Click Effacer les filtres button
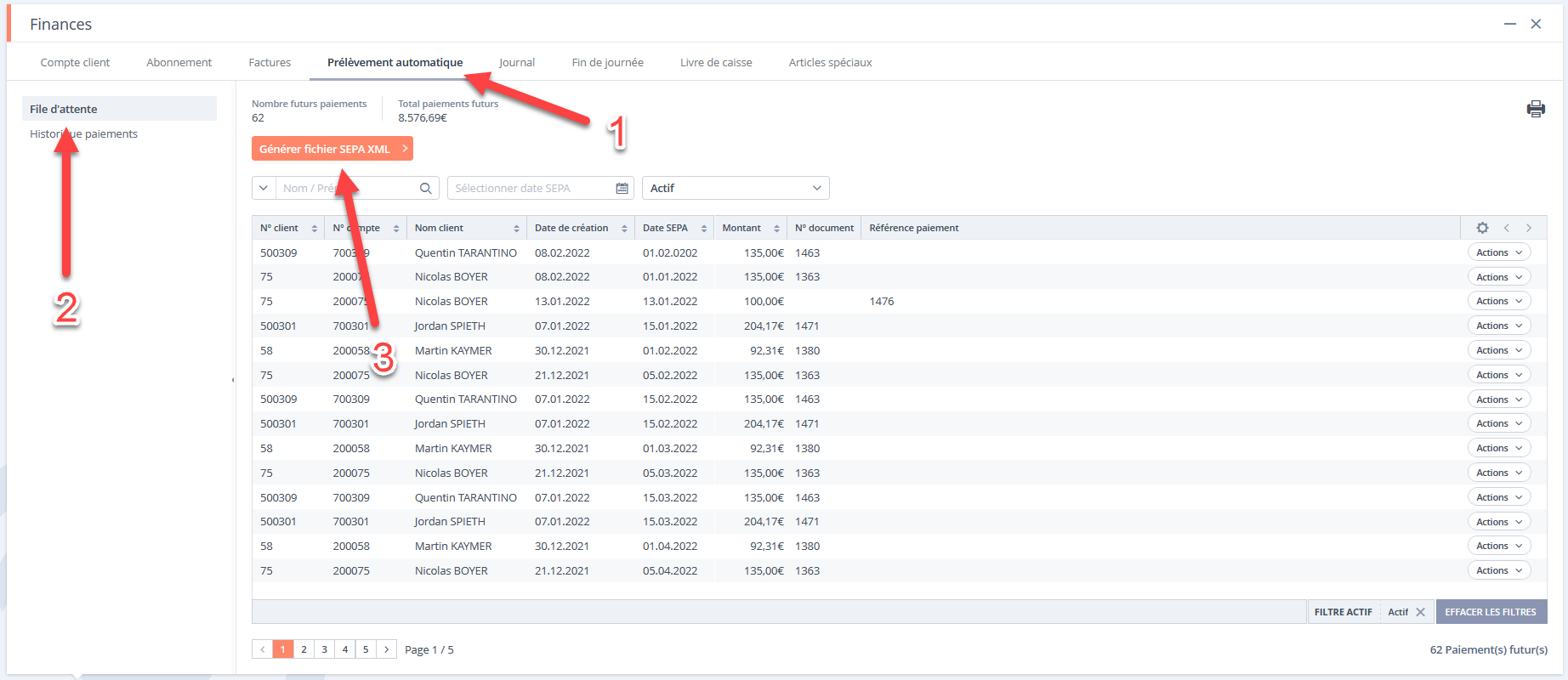This screenshot has width=1568, height=680. tap(1491, 612)
